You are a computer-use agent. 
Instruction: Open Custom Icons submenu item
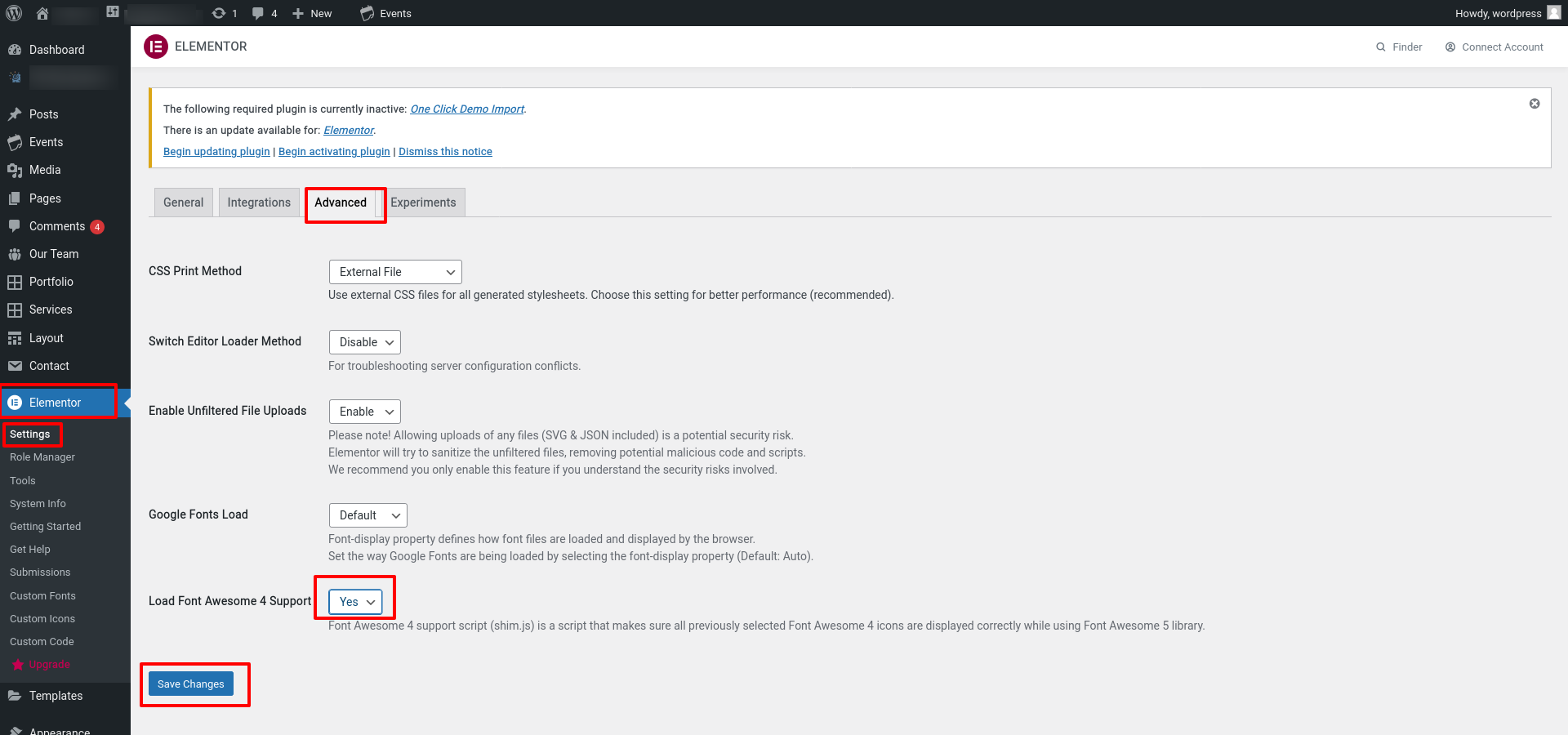pyautogui.click(x=42, y=619)
